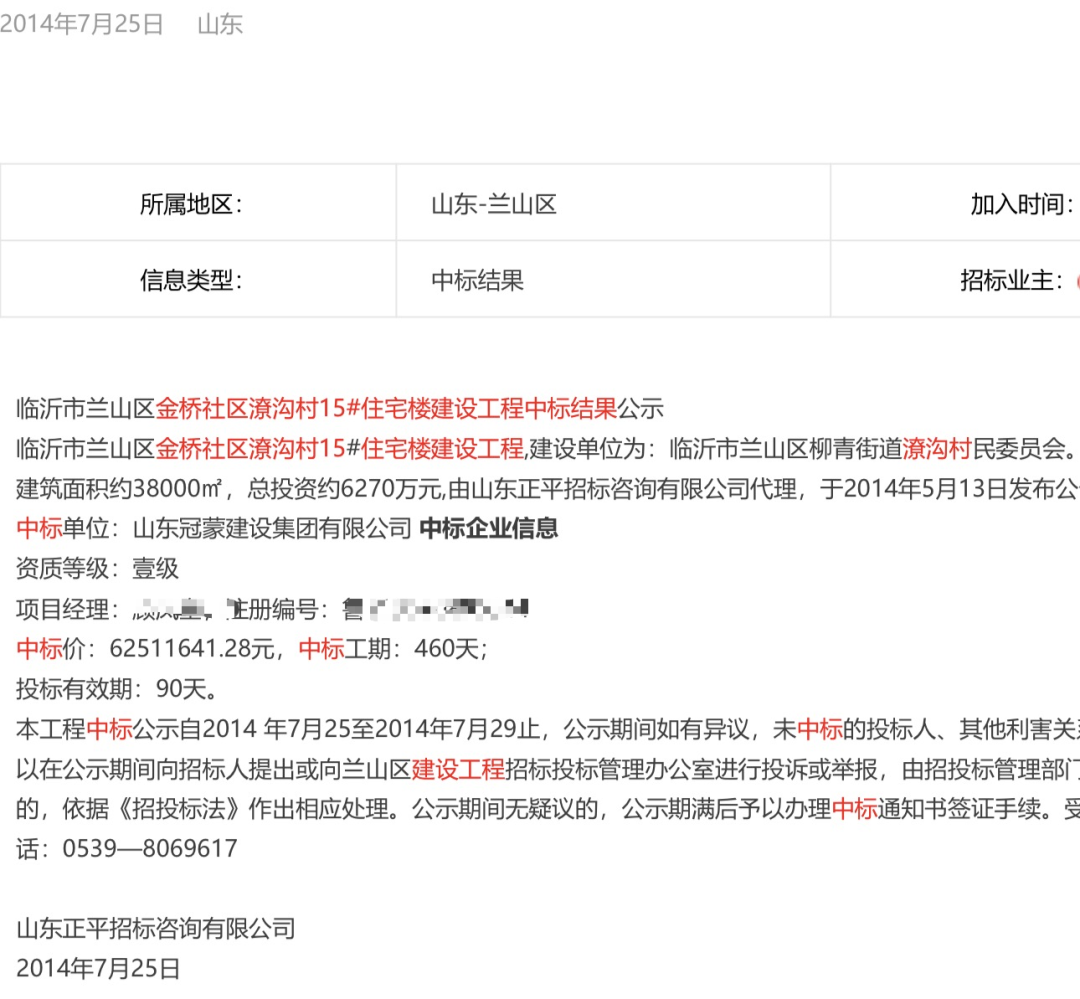Viewport: 1080px width, 999px height.
Task: Click red 建设工程 before 招标投标管理办公室
Action: [x=458, y=769]
